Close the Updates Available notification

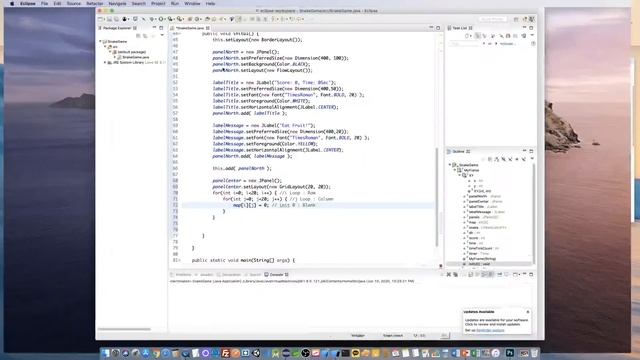click(x=528, y=312)
